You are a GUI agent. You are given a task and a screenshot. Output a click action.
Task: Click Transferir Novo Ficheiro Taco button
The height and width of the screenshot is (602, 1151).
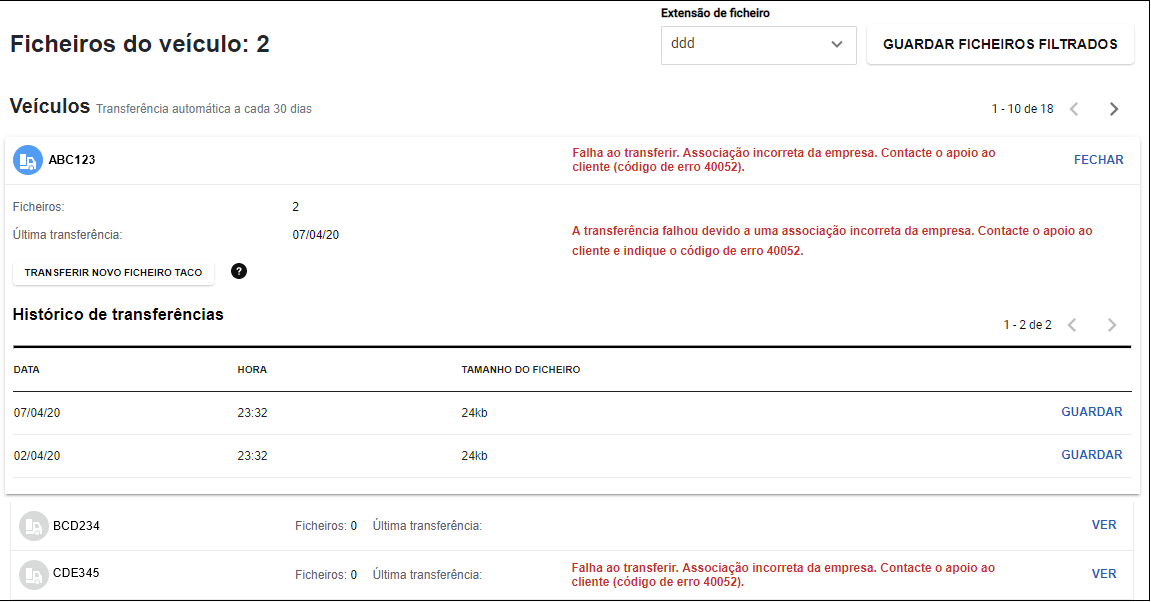[x=113, y=272]
